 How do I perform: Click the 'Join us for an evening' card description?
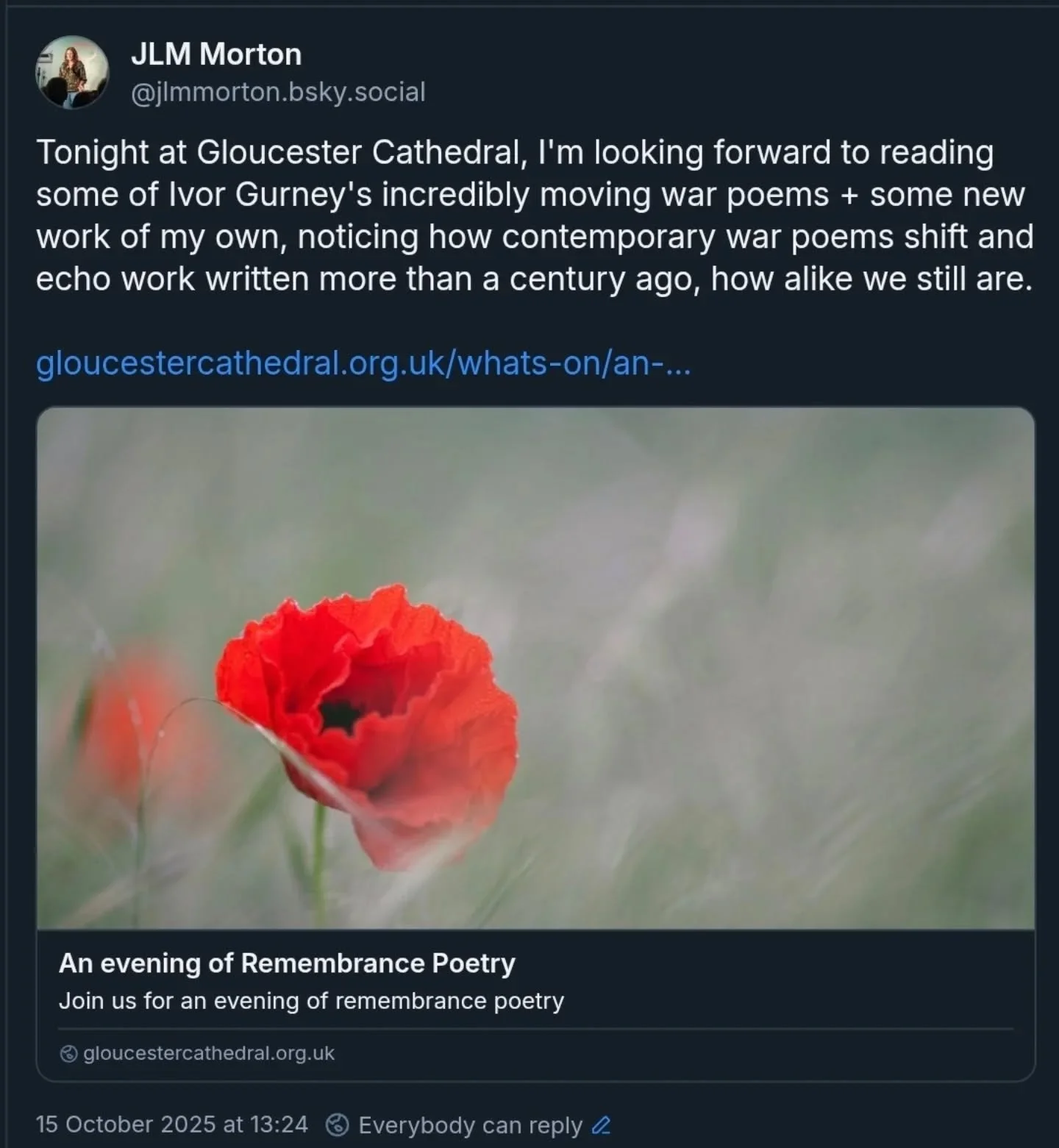[311, 1001]
